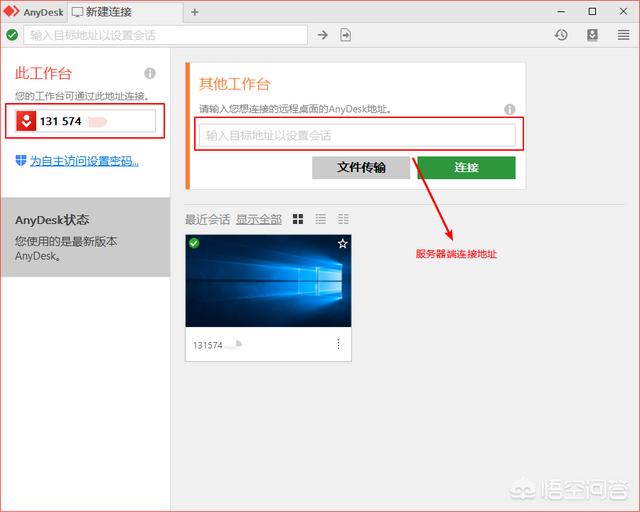The image size is (640, 512).
Task: Click the red AnyDesk icon beside the address 131 574
Action: [x=26, y=122]
